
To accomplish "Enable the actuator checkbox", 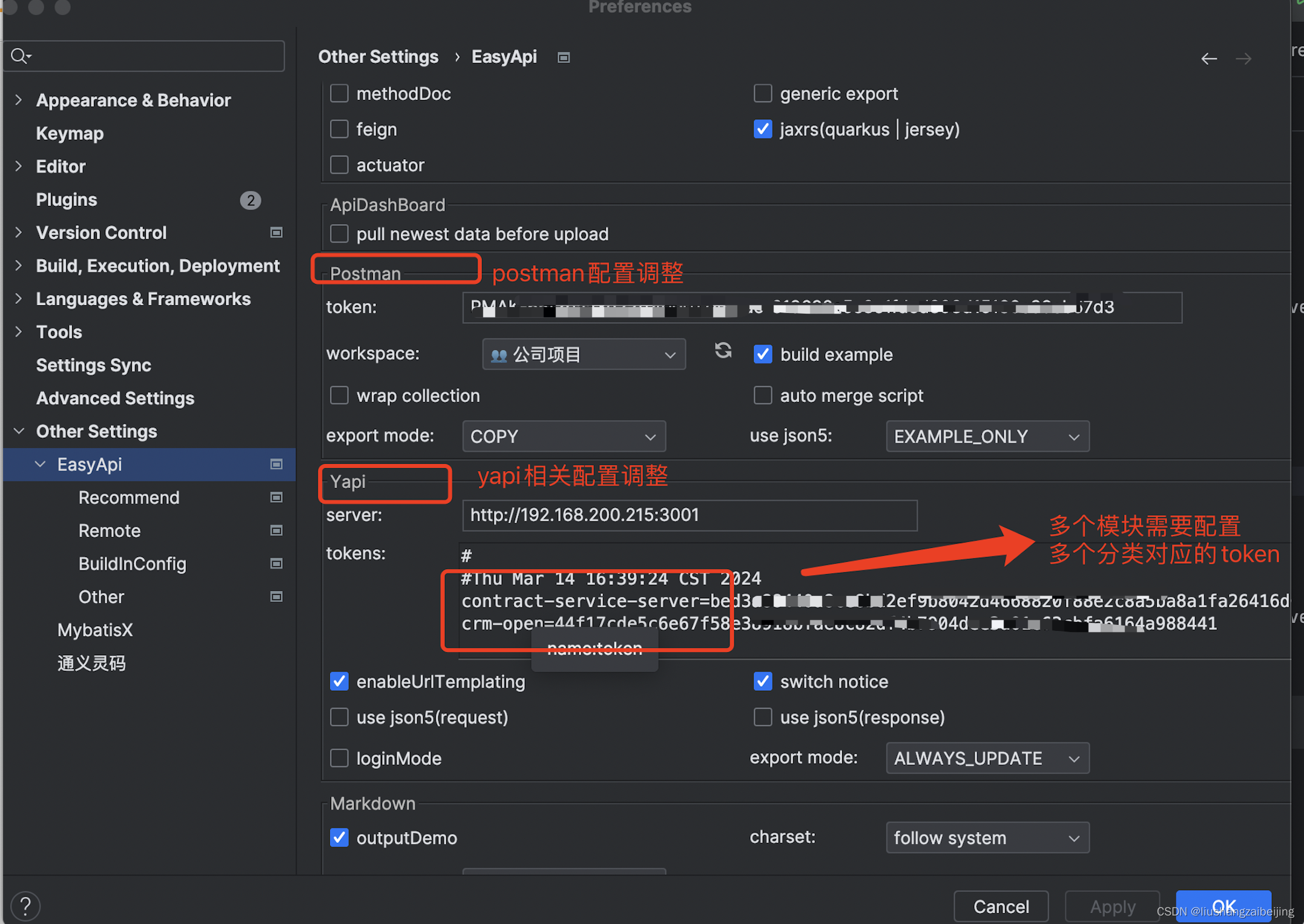I will tap(339, 165).
